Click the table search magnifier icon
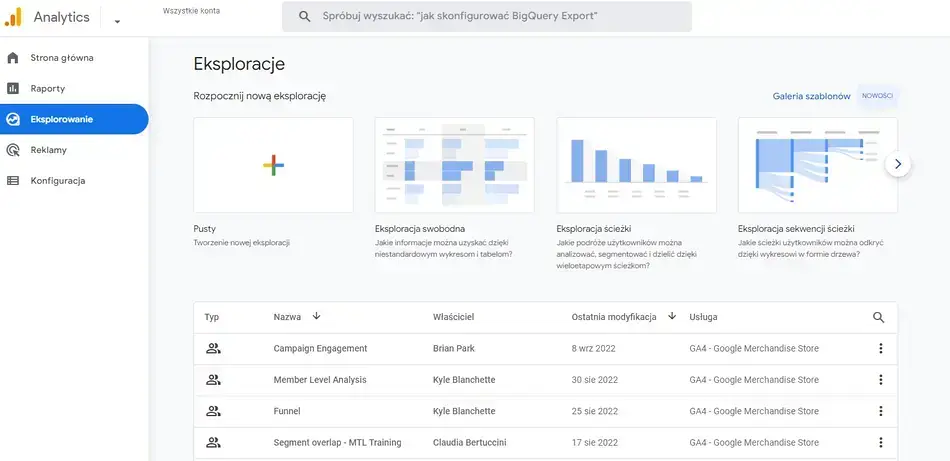 (x=879, y=317)
